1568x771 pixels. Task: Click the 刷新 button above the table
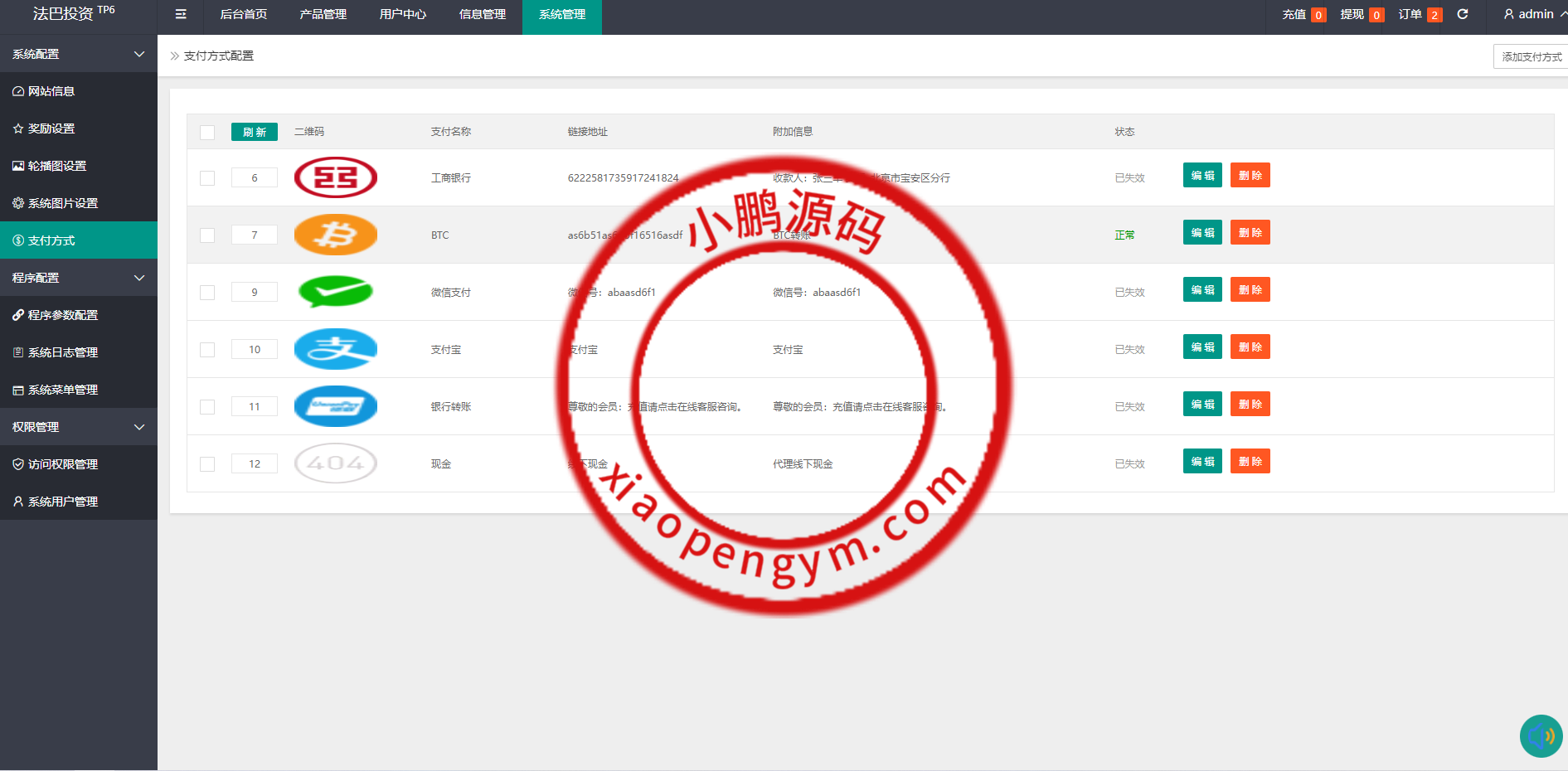click(x=254, y=132)
